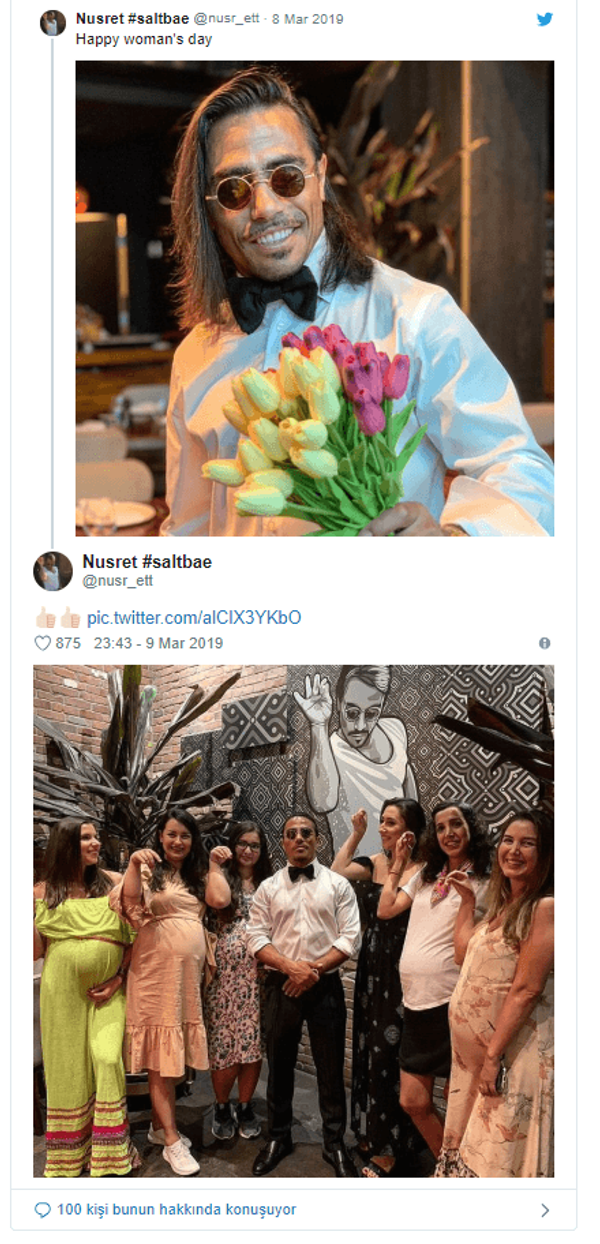Click the speech bubble conversation icon

pyautogui.click(x=42, y=1210)
